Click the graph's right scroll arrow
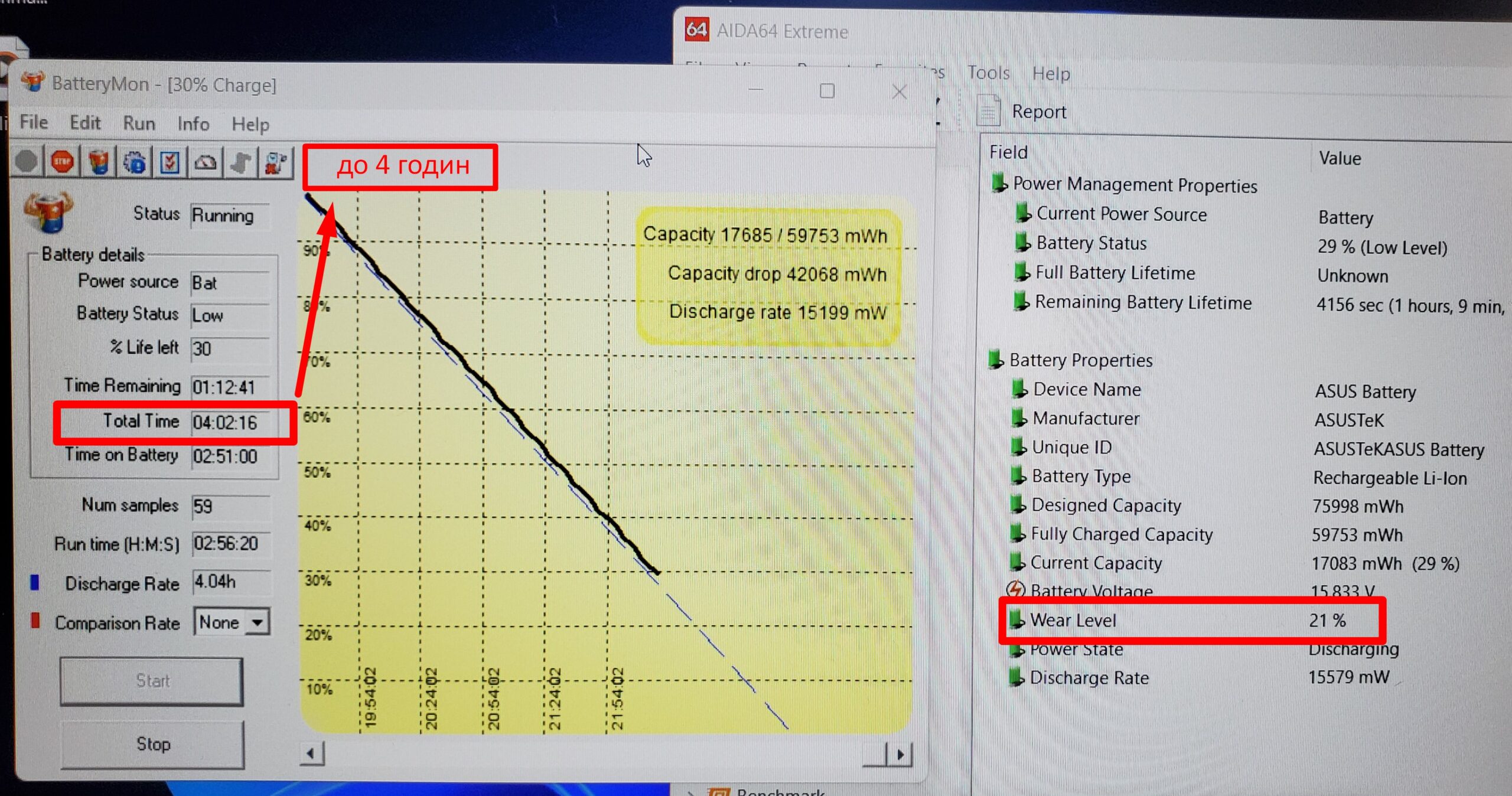This screenshot has width=1512, height=796. [x=901, y=754]
